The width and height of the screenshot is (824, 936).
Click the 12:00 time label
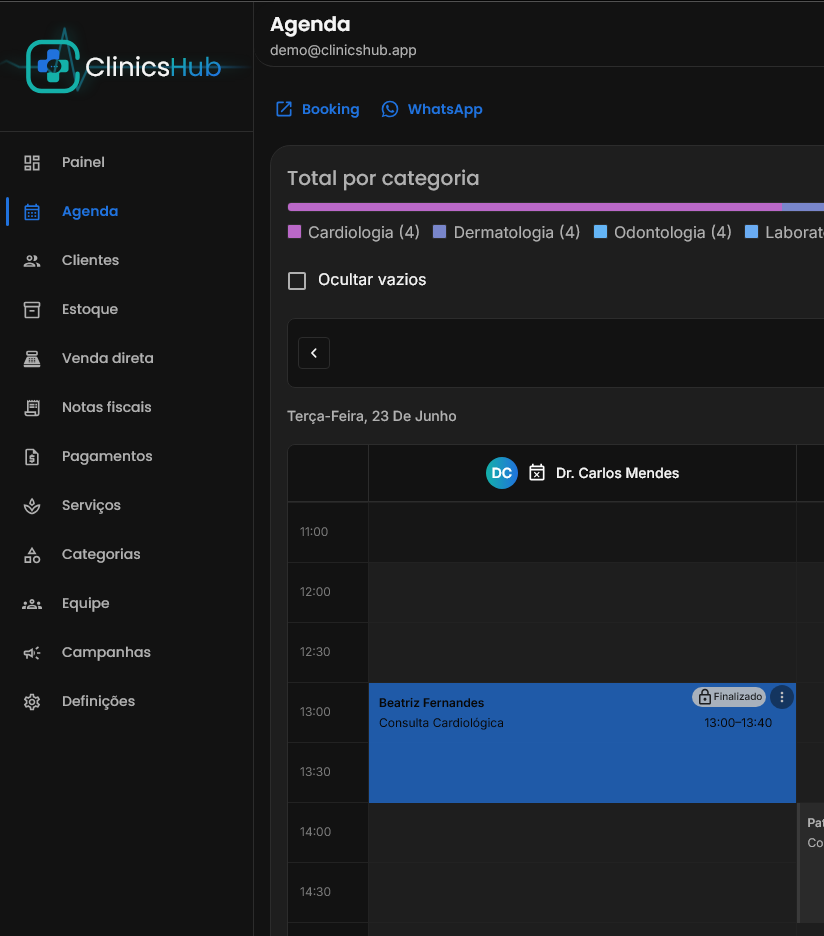(x=315, y=592)
